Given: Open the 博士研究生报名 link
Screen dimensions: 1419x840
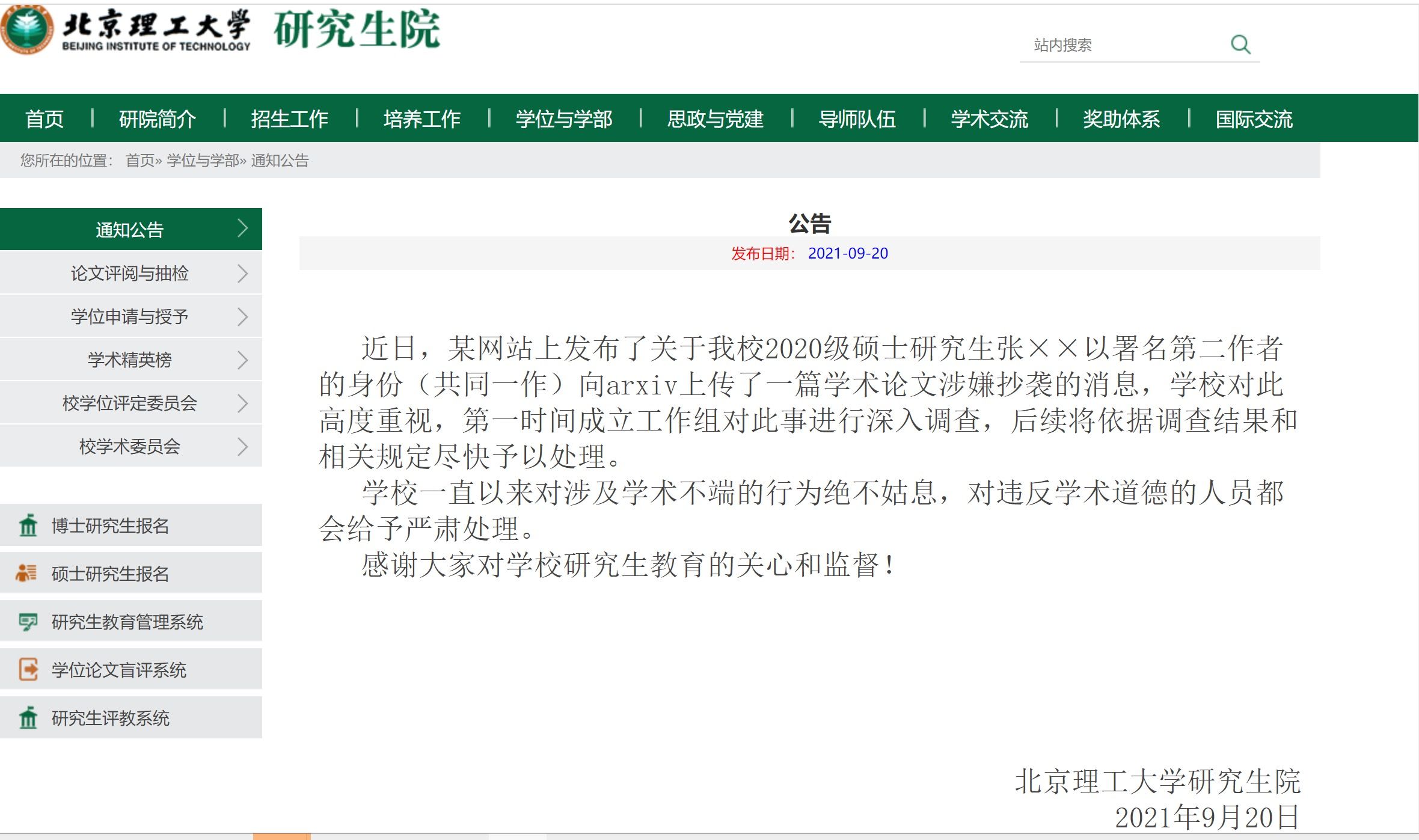Looking at the screenshot, I should 131,525.
